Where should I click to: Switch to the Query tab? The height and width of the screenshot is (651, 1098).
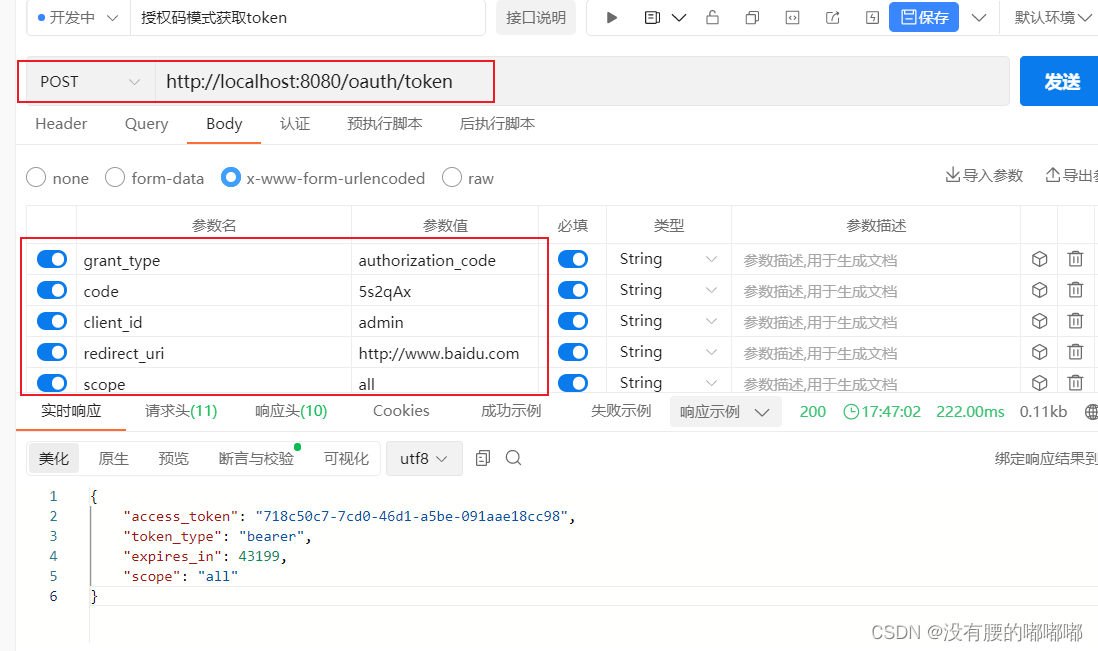[x=146, y=124]
